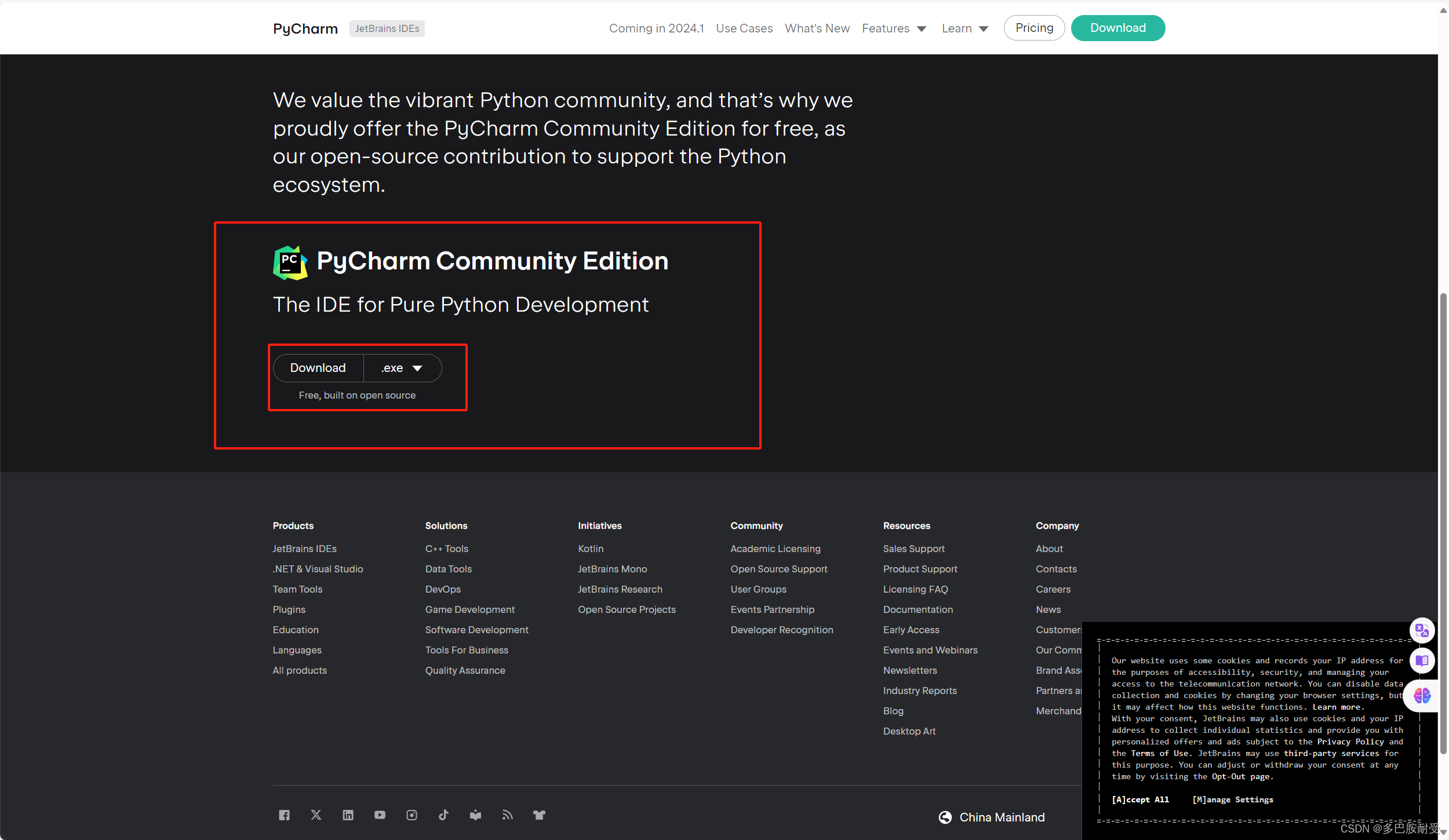Change region from China Mainland
This screenshot has width=1449, height=840.
pos(1002,817)
